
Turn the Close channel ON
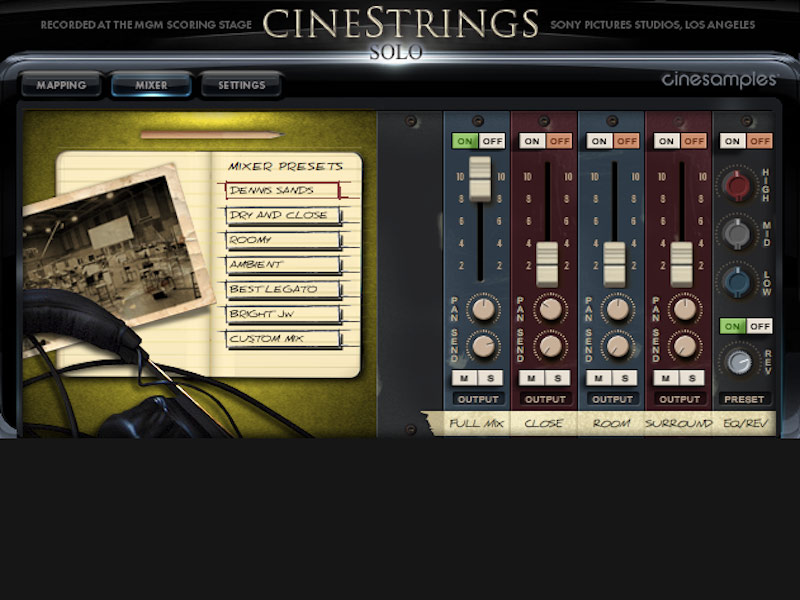pyautogui.click(x=530, y=141)
